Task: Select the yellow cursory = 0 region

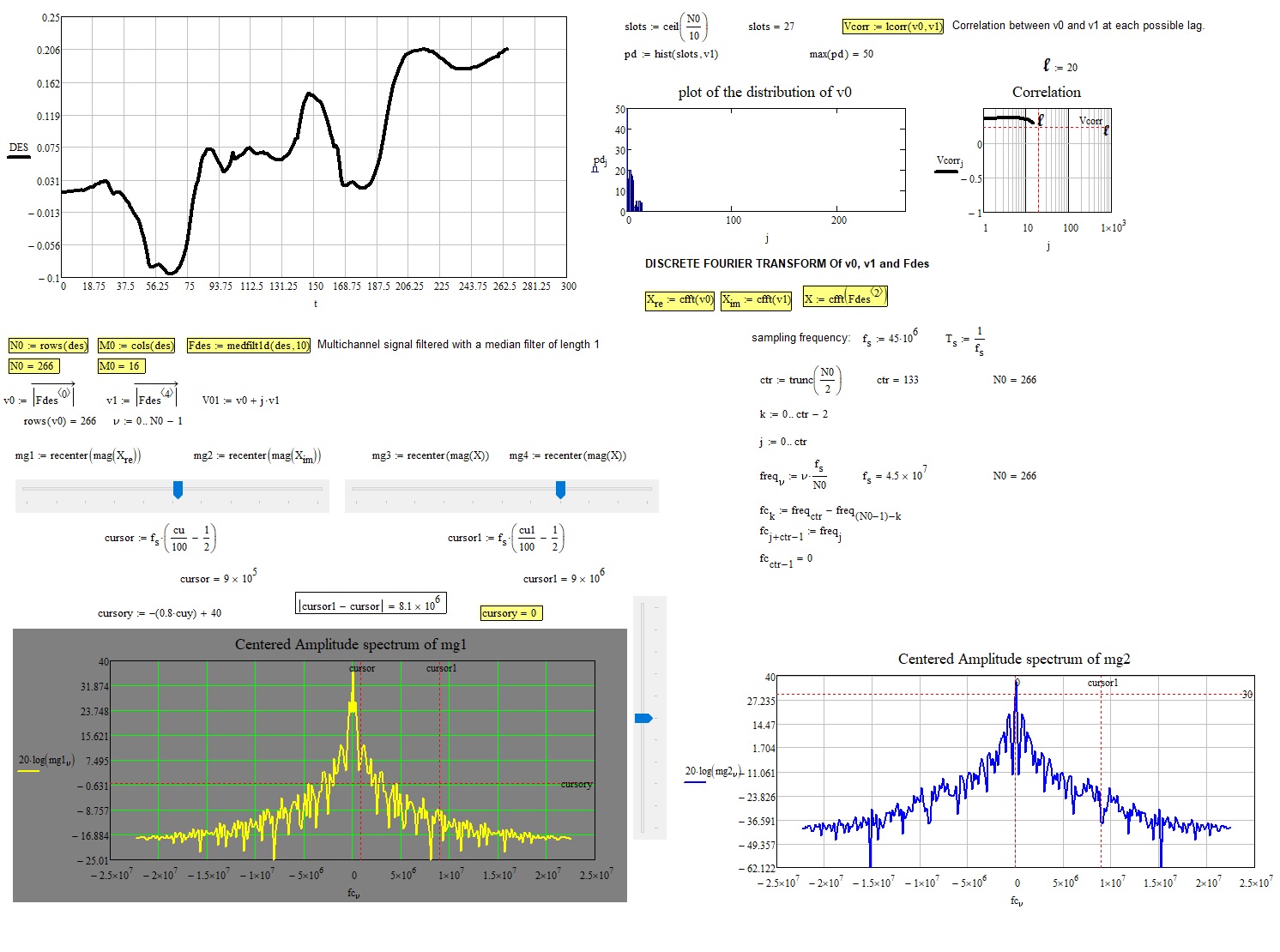Action: point(511,612)
